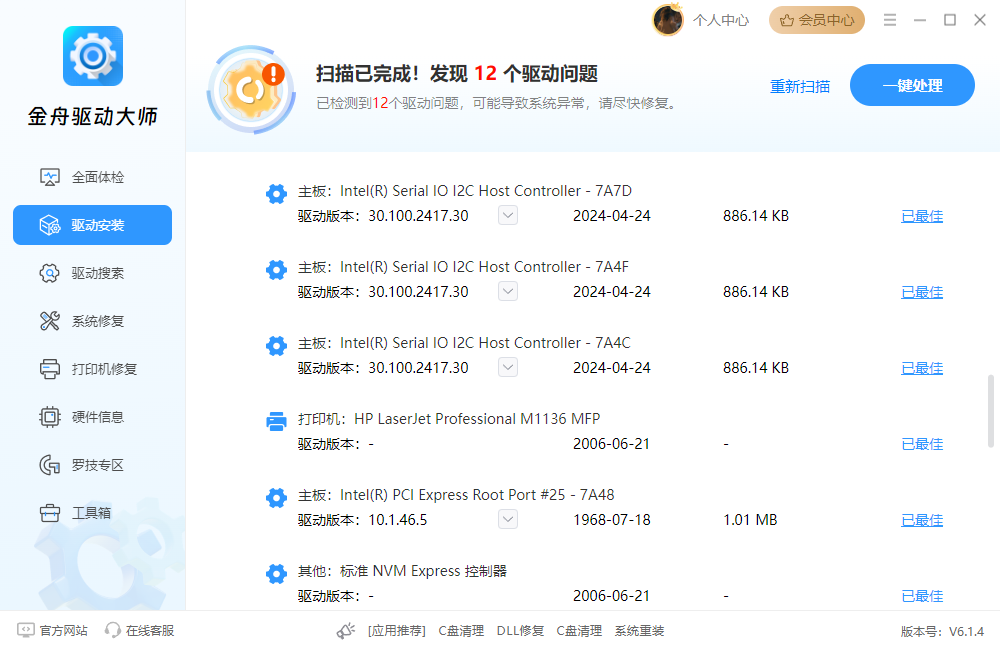Click the HP LaserJet printer icon

coord(276,421)
